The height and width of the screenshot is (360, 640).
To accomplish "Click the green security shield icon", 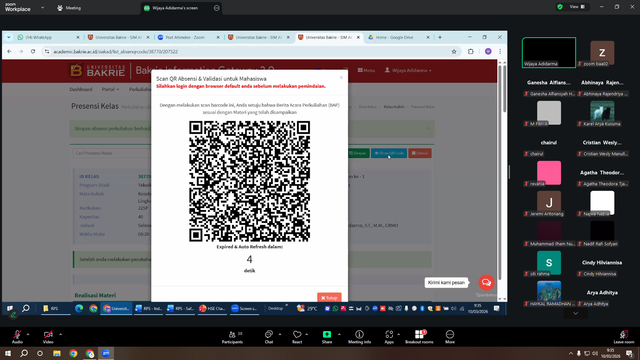I will (x=560, y=7).
